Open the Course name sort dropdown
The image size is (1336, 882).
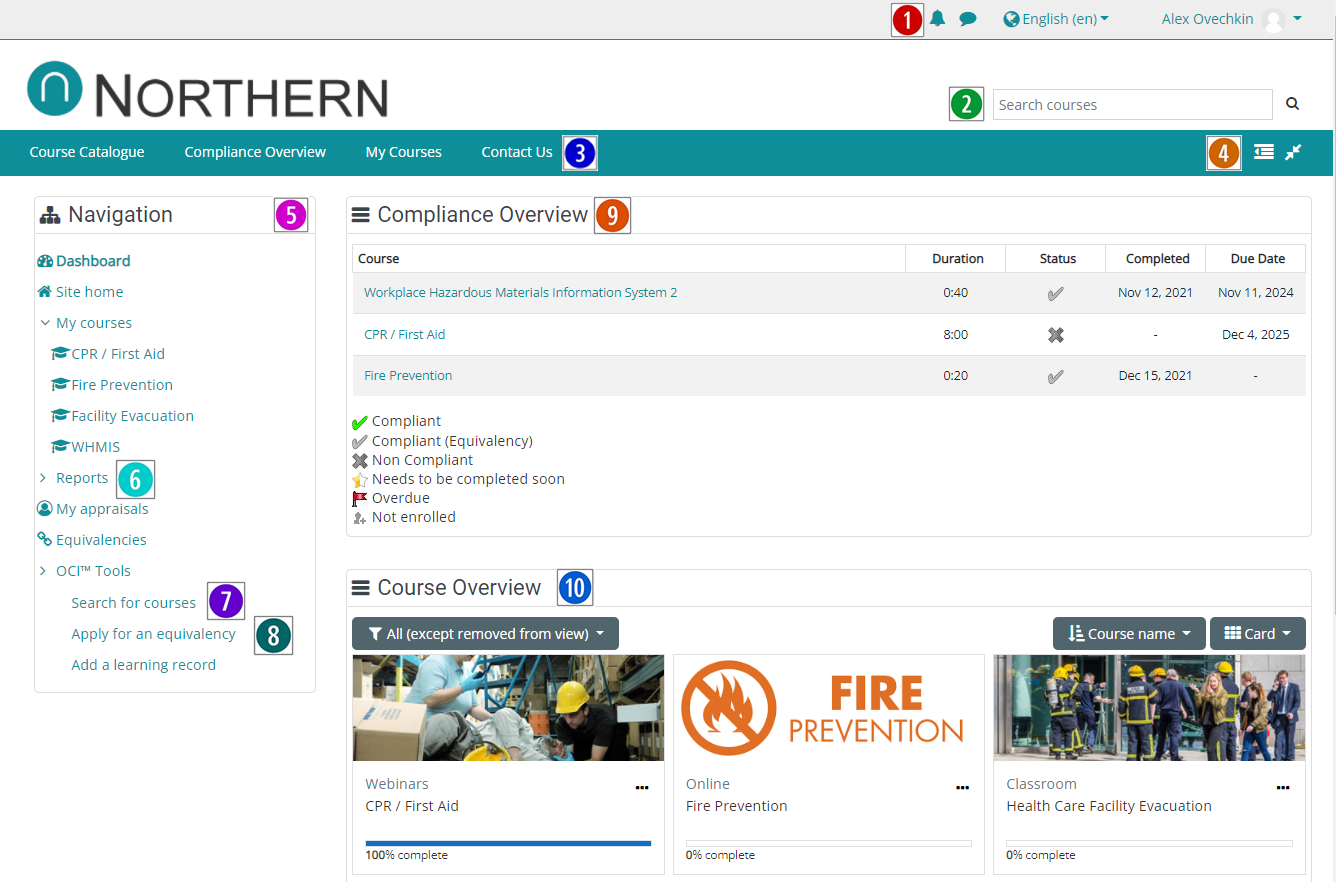pyautogui.click(x=1128, y=634)
